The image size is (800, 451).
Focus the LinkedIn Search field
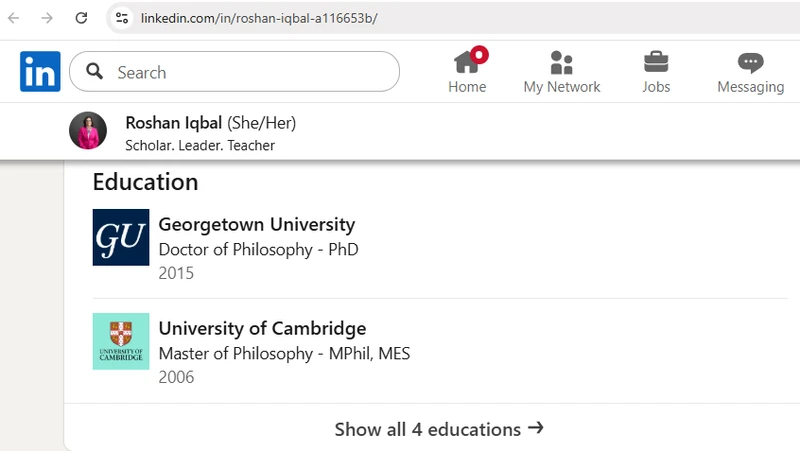click(x=234, y=71)
